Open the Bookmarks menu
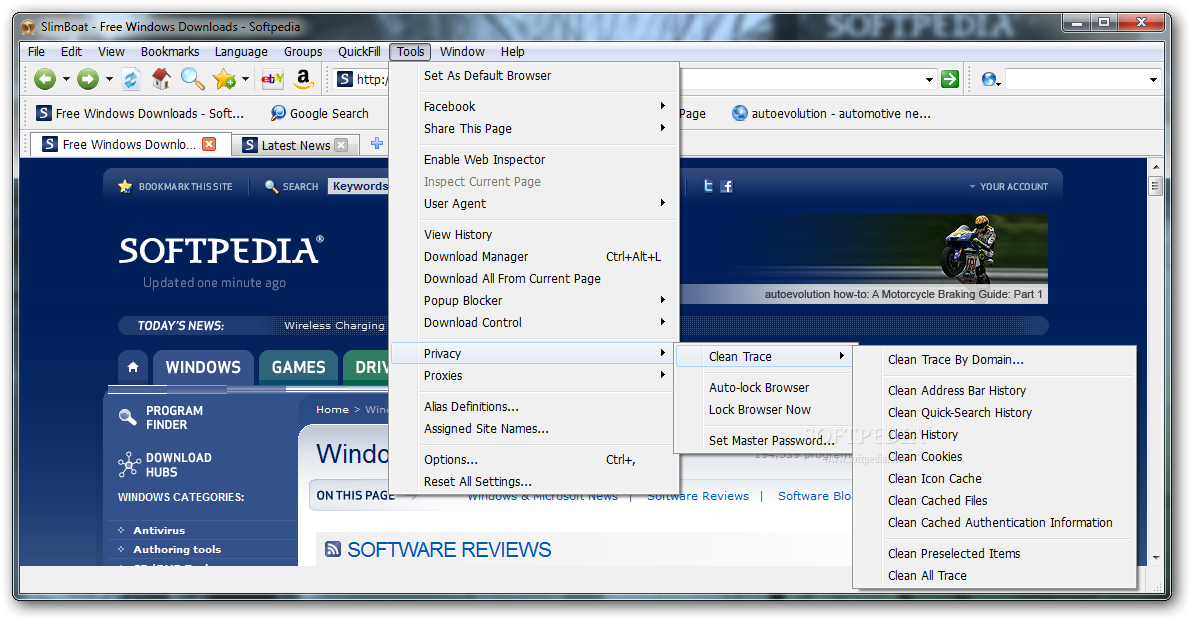1192x621 pixels. (x=170, y=52)
